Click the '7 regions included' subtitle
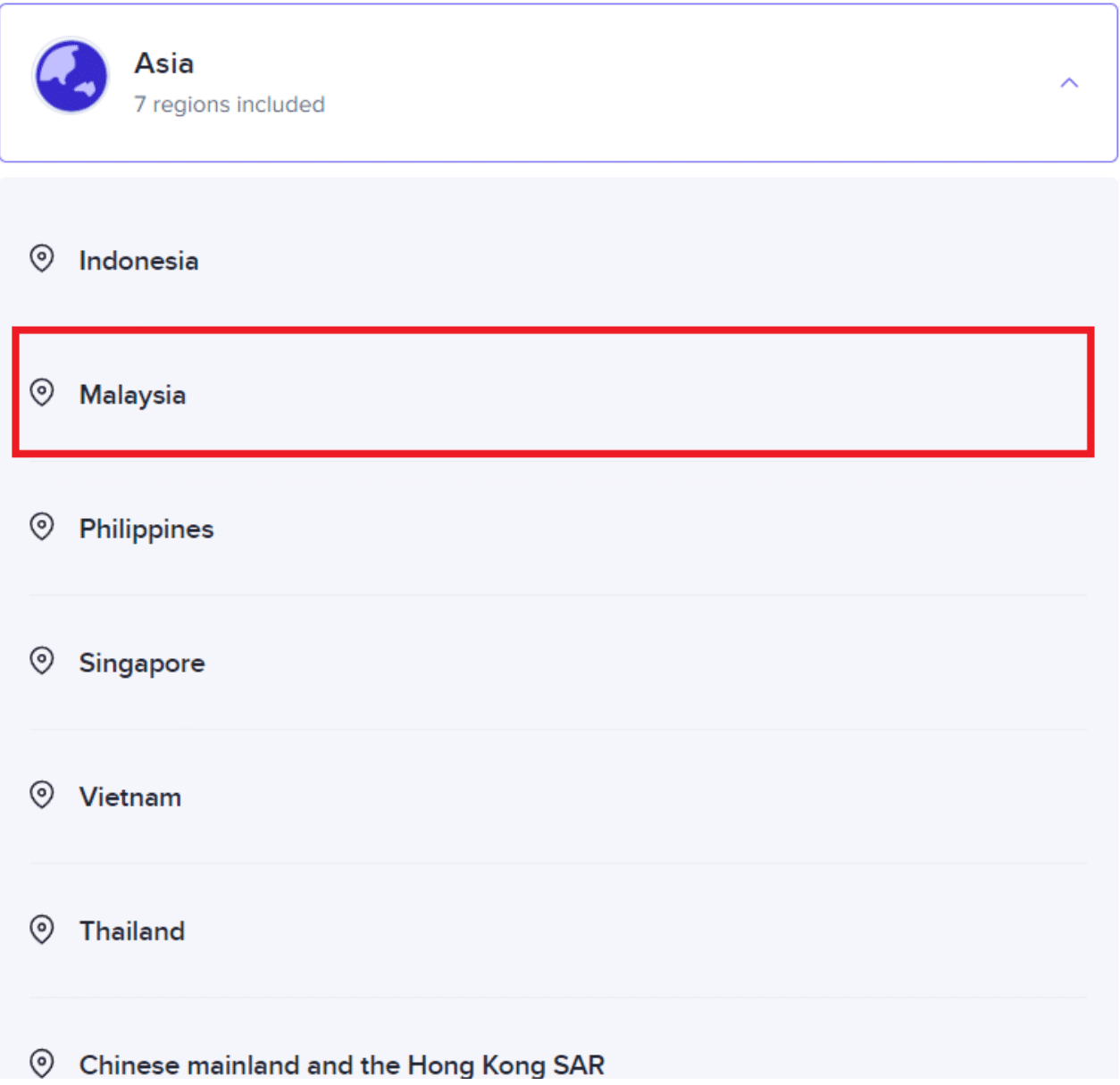The image size is (1120, 1085). point(230,104)
